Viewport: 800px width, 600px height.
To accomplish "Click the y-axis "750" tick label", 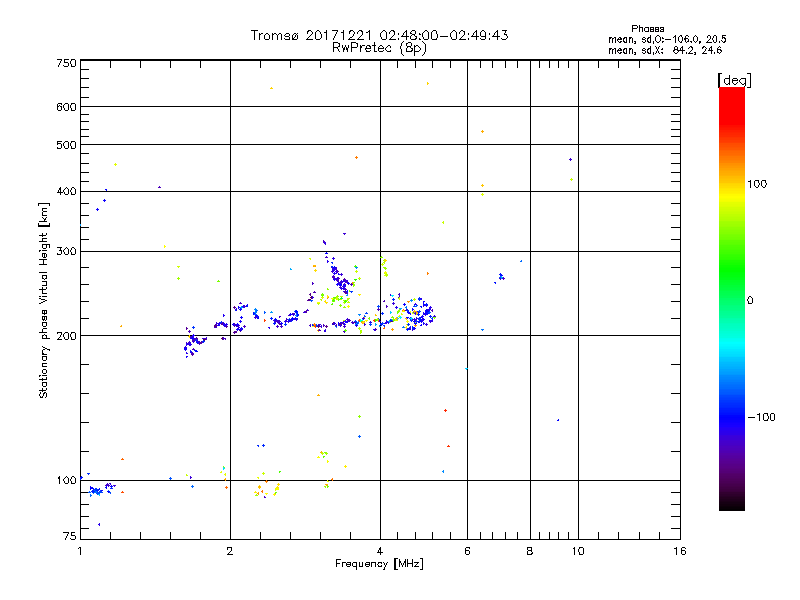I will (x=66, y=63).
